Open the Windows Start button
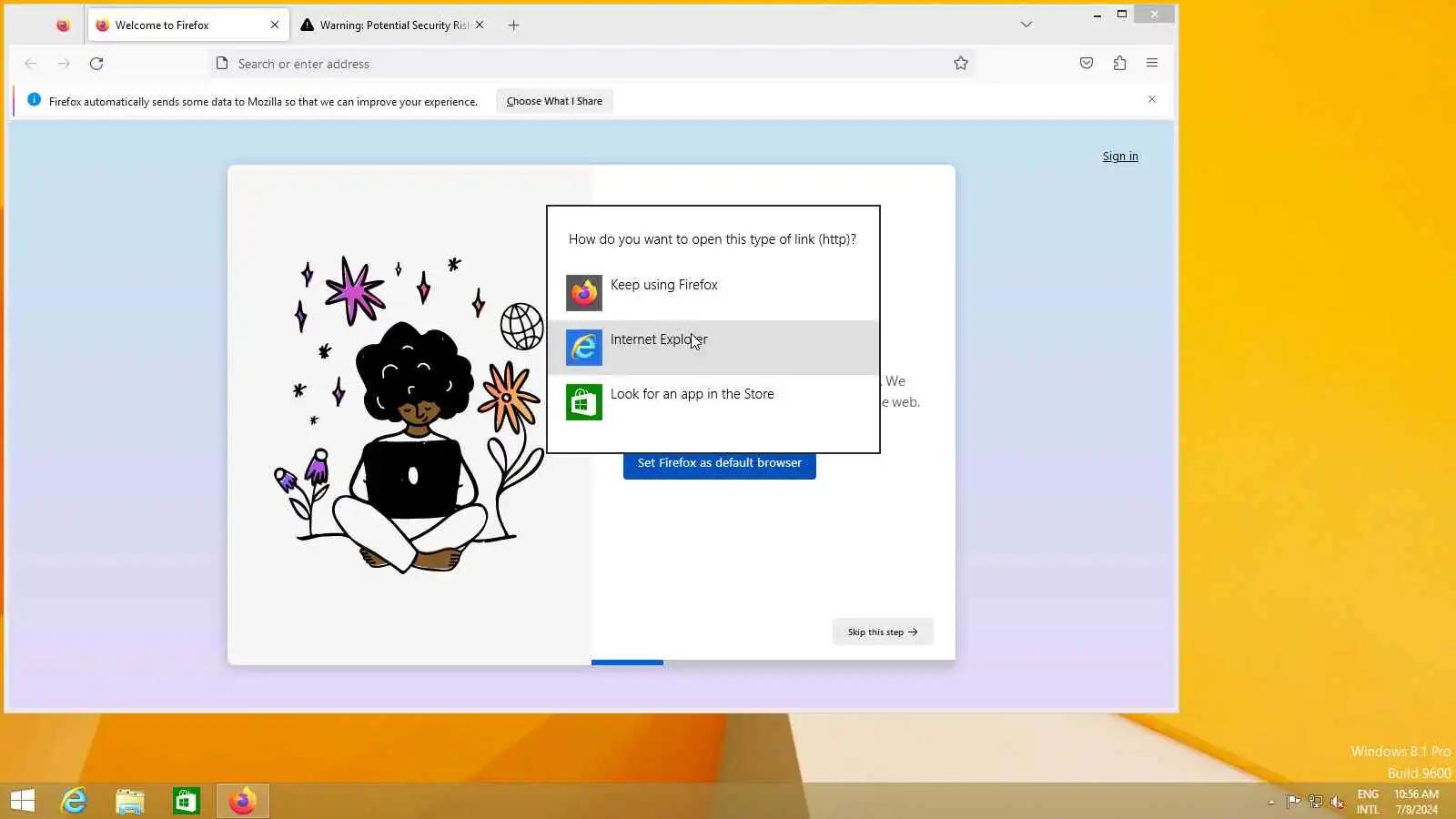 pos(23,801)
